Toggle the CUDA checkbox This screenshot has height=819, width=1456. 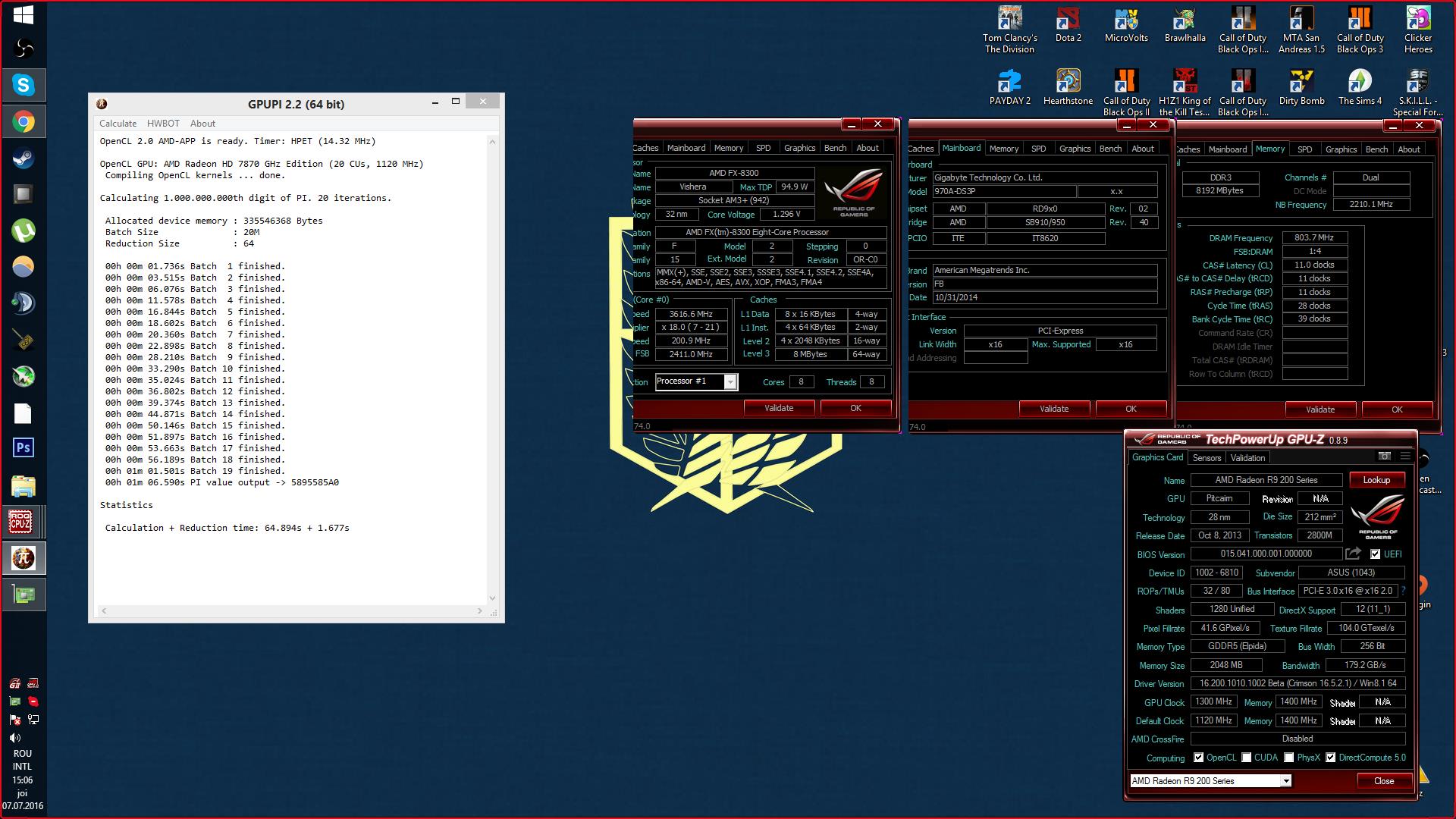coord(1246,758)
